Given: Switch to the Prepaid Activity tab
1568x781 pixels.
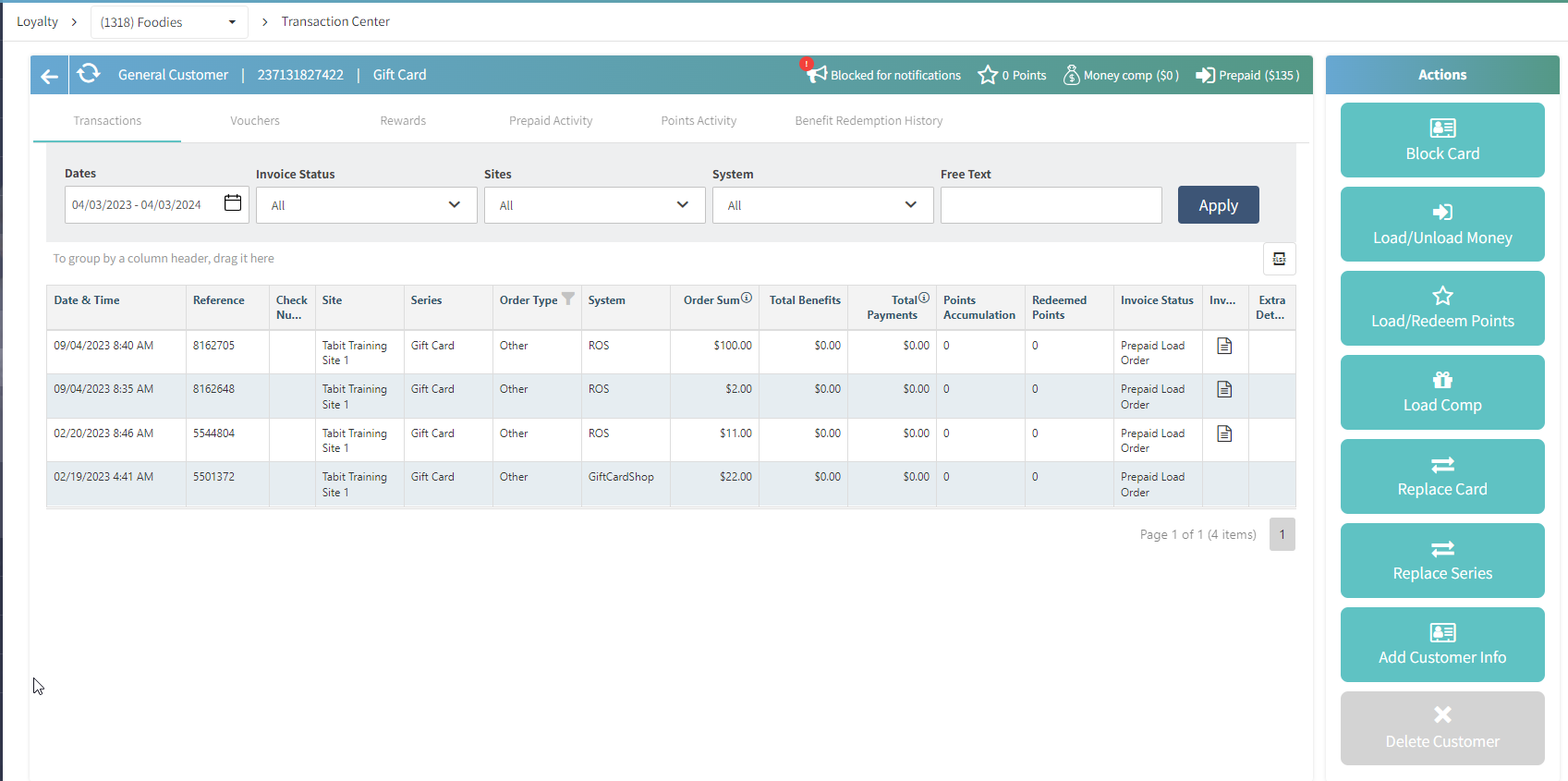Looking at the screenshot, I should tap(551, 121).
